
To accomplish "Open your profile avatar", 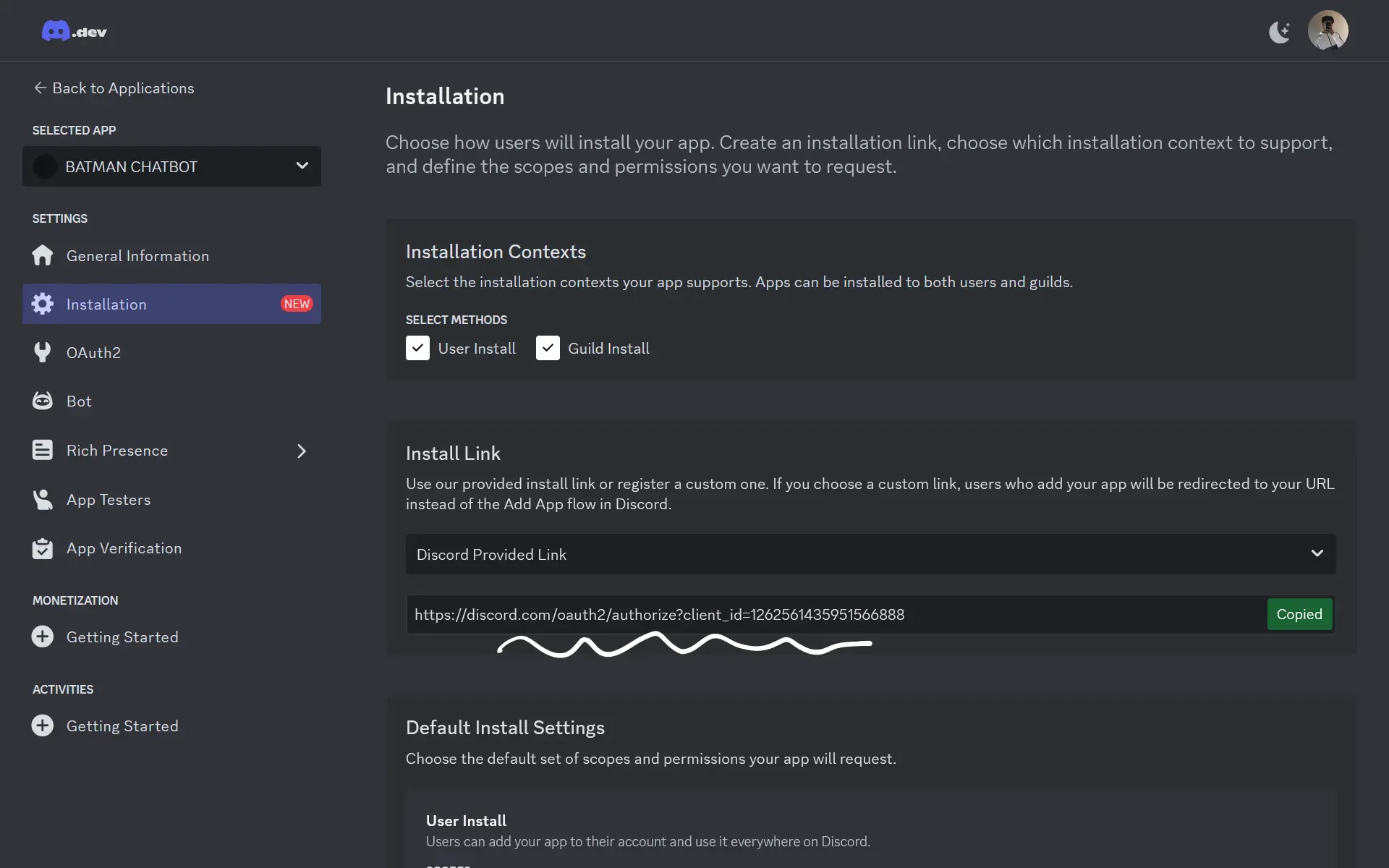I will [1329, 30].
